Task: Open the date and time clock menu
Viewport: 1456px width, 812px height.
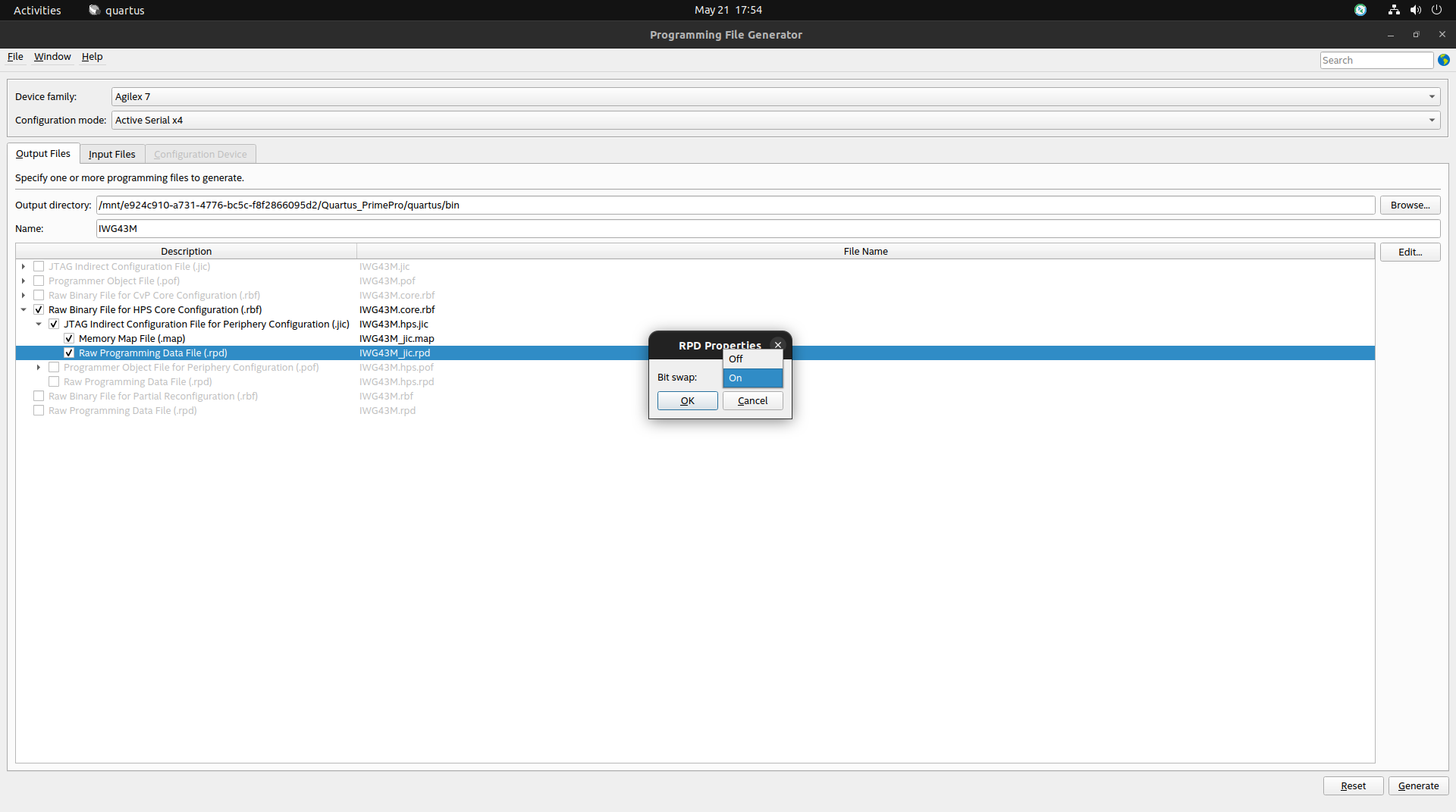Action: (x=728, y=10)
